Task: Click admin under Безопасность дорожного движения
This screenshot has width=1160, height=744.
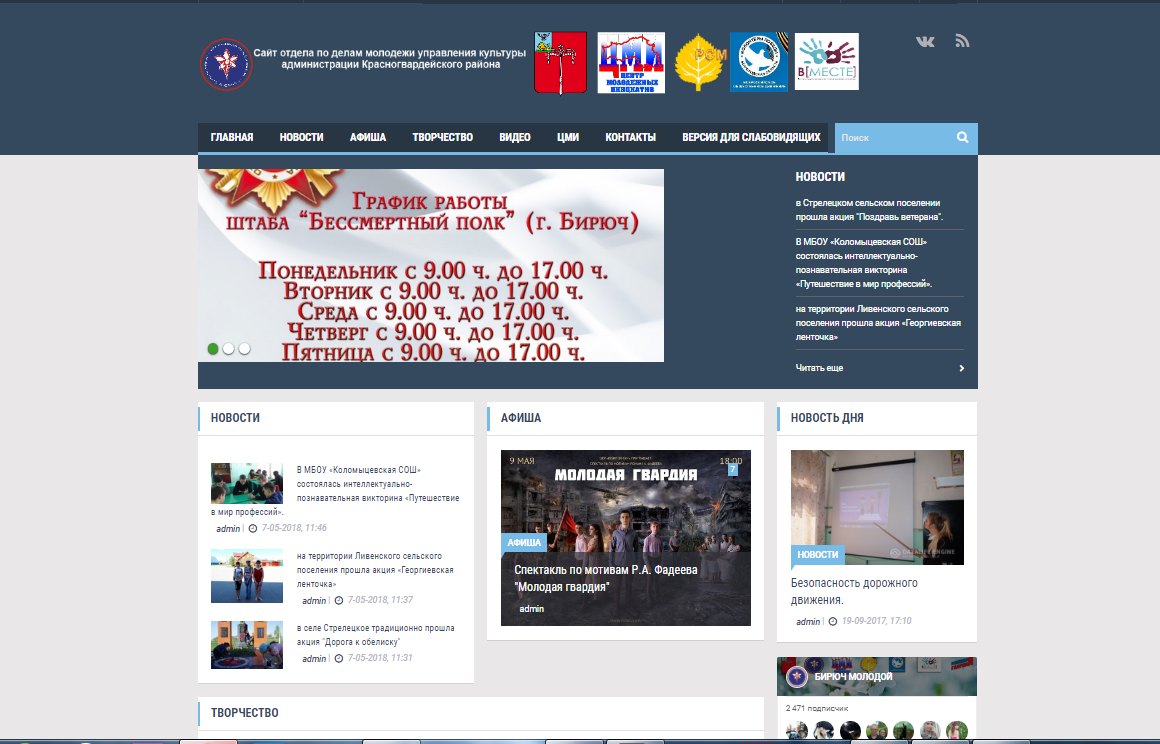Action: tap(808, 621)
